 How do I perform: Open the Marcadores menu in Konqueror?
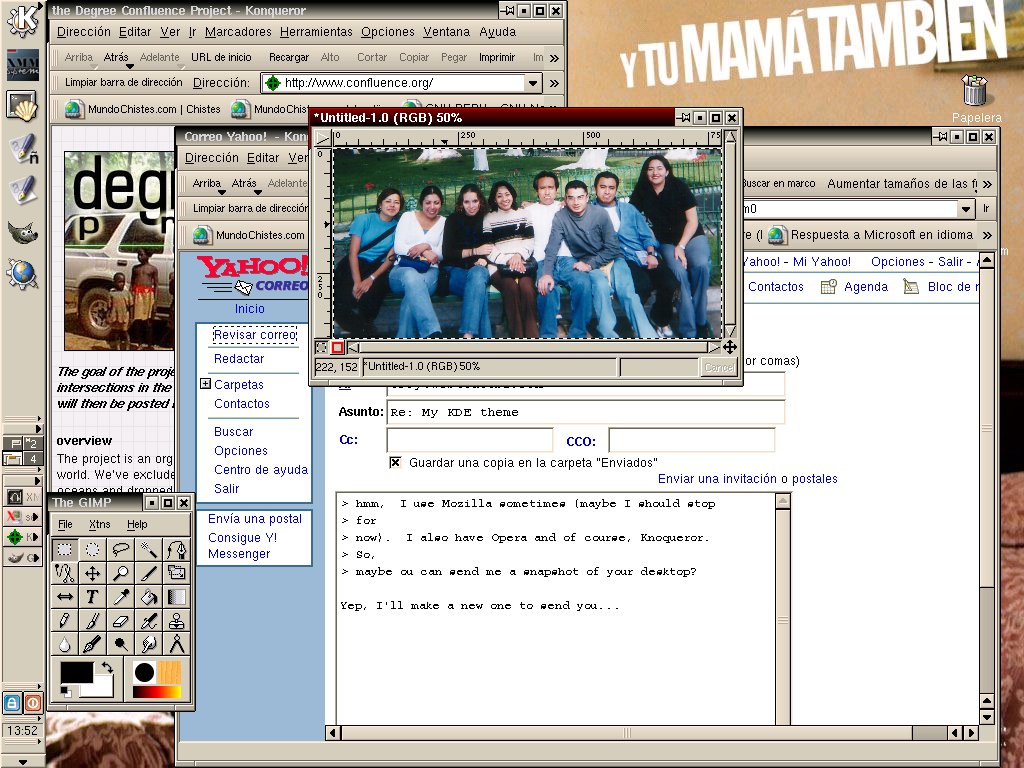(x=238, y=31)
